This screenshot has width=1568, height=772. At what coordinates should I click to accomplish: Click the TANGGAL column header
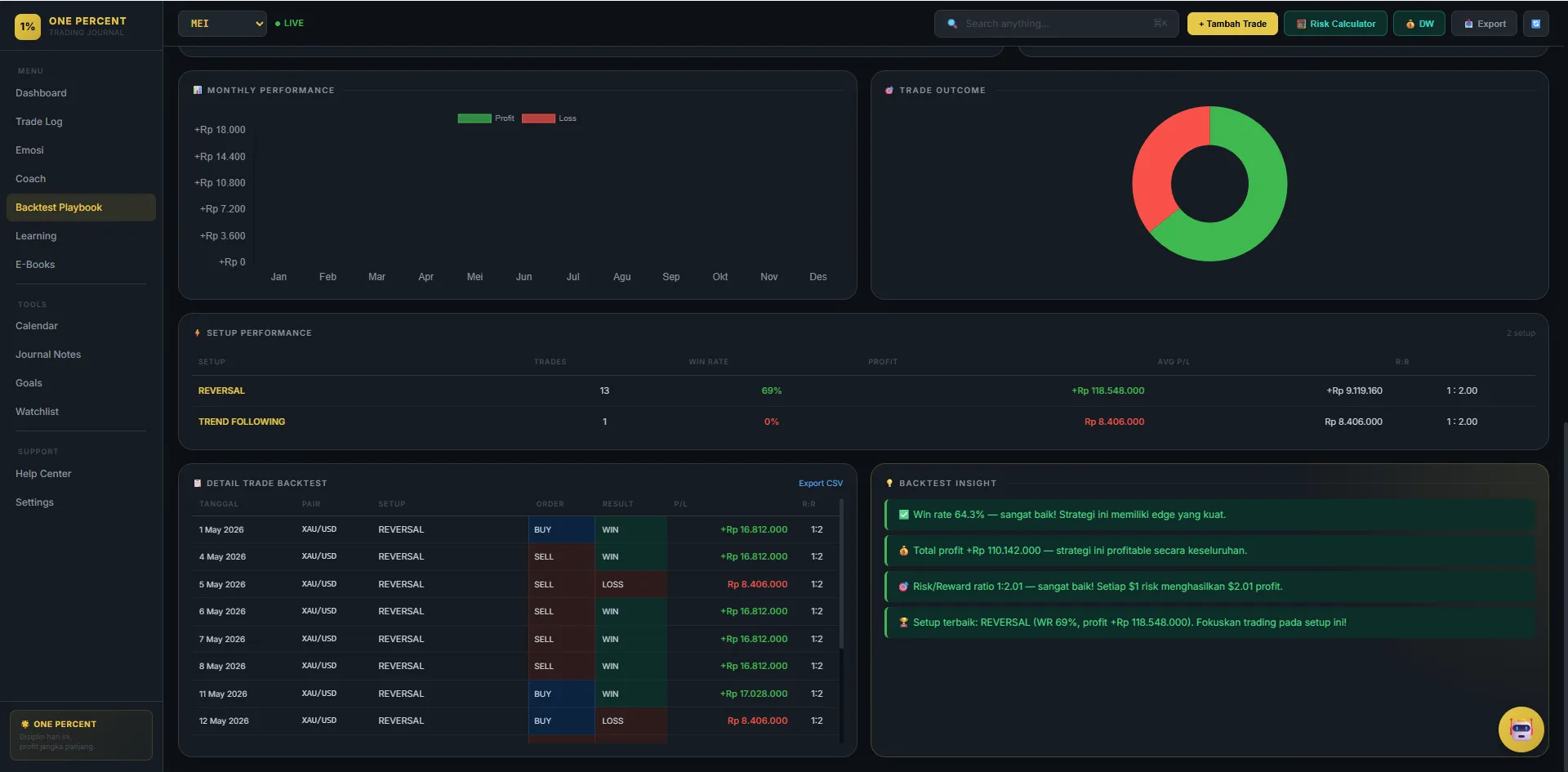coord(219,504)
